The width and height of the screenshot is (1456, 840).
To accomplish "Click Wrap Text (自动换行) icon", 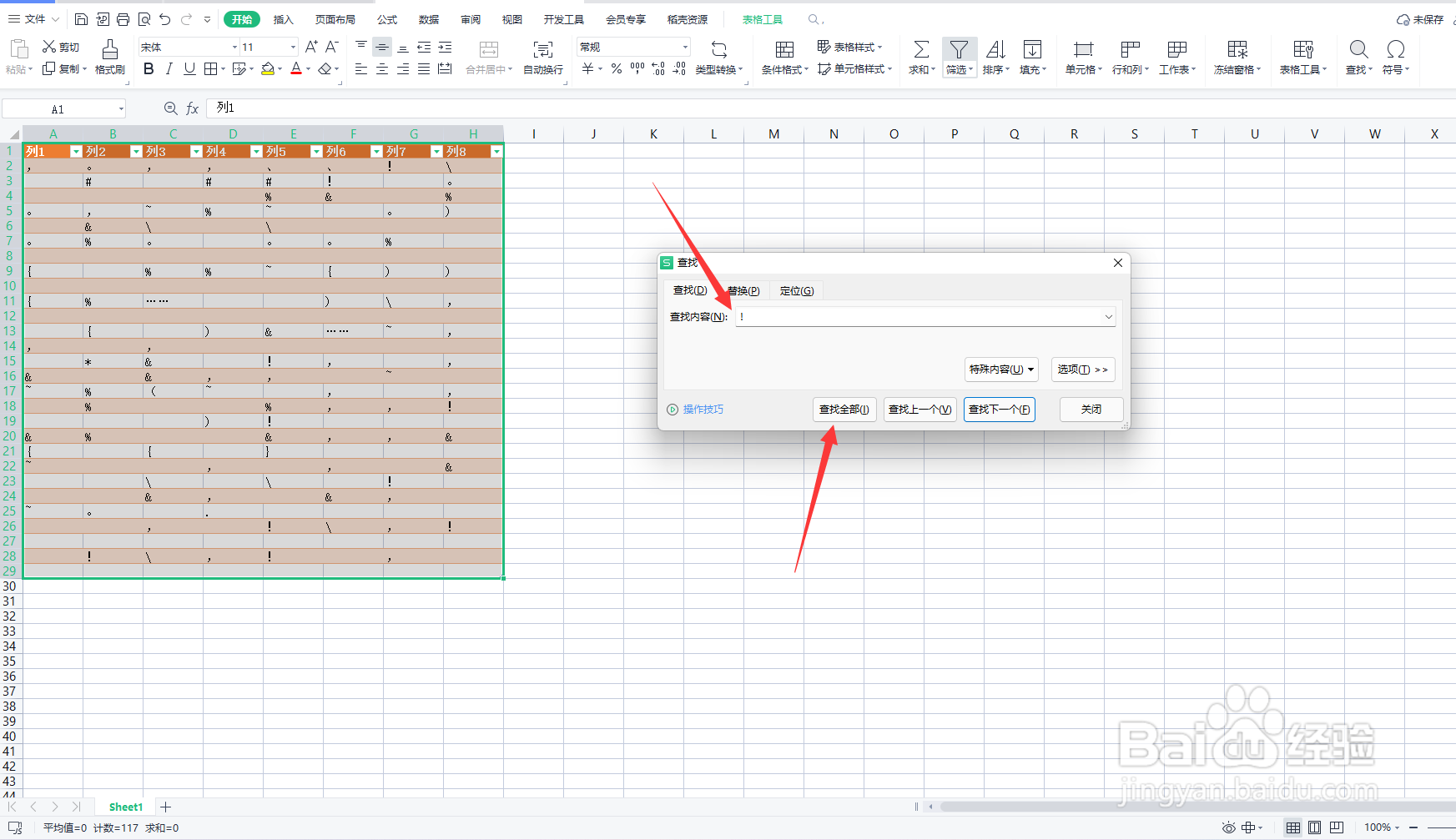I will (543, 49).
